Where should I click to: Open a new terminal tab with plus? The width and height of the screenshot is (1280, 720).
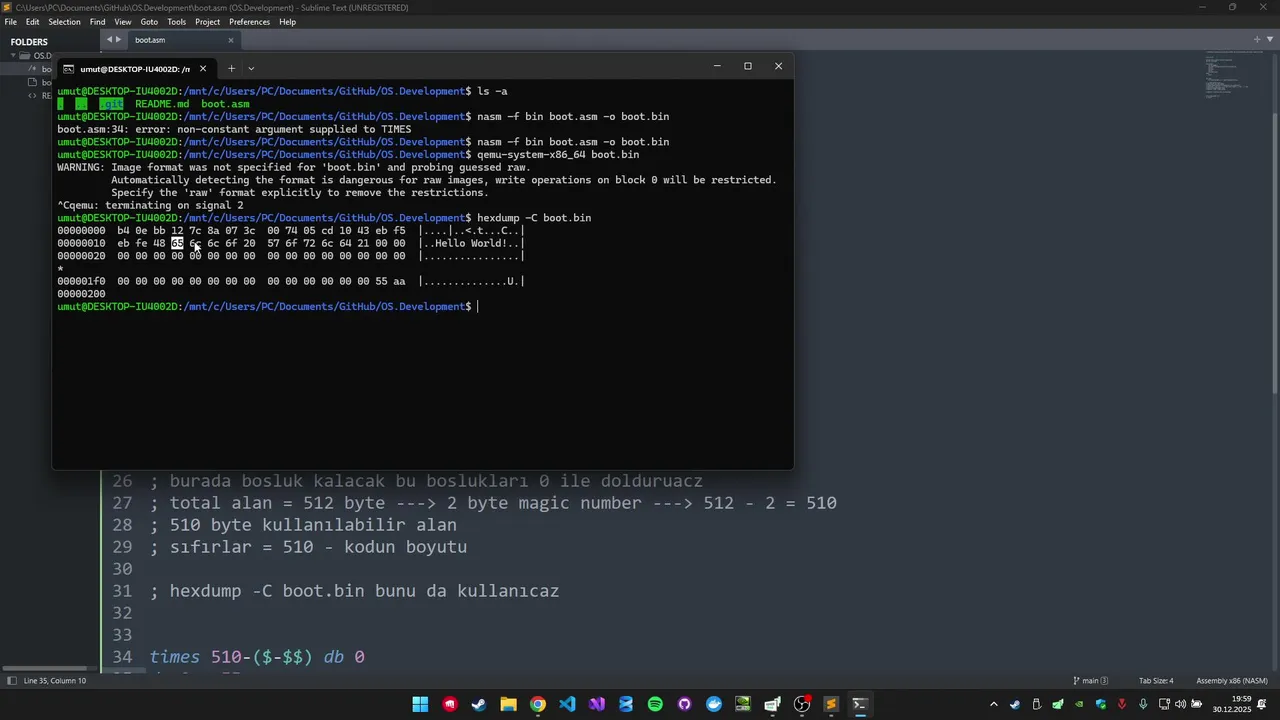click(x=231, y=69)
